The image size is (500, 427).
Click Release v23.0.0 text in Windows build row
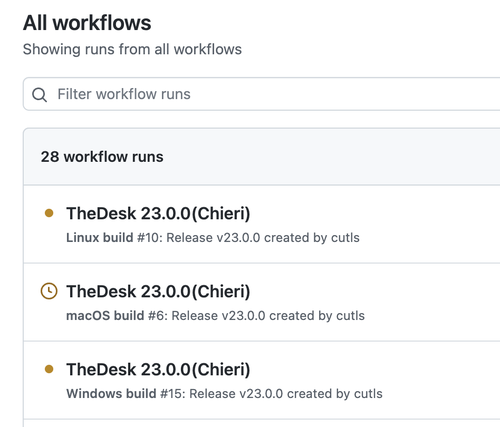coord(236,394)
